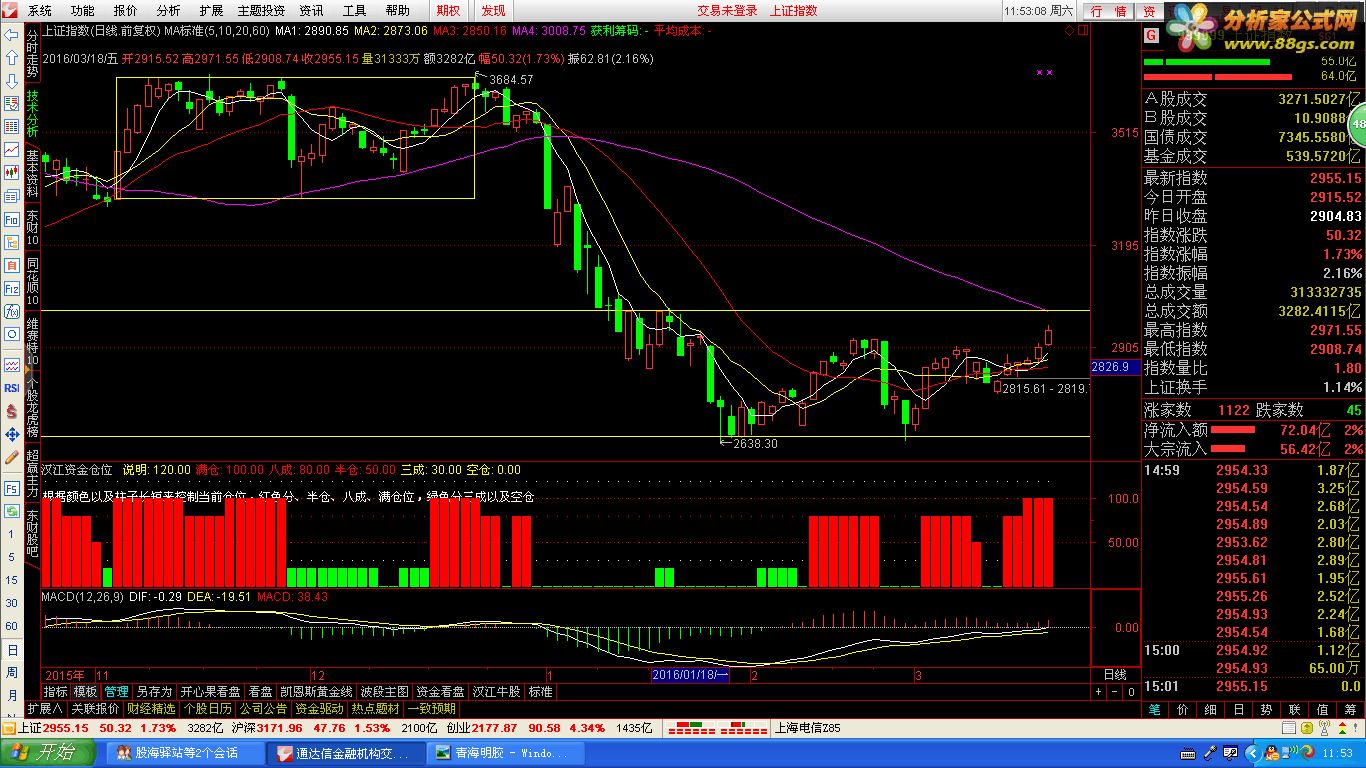This screenshot has height=768, width=1366.
Task: Click the 0 reset zoom button
Action: click(x=1129, y=691)
